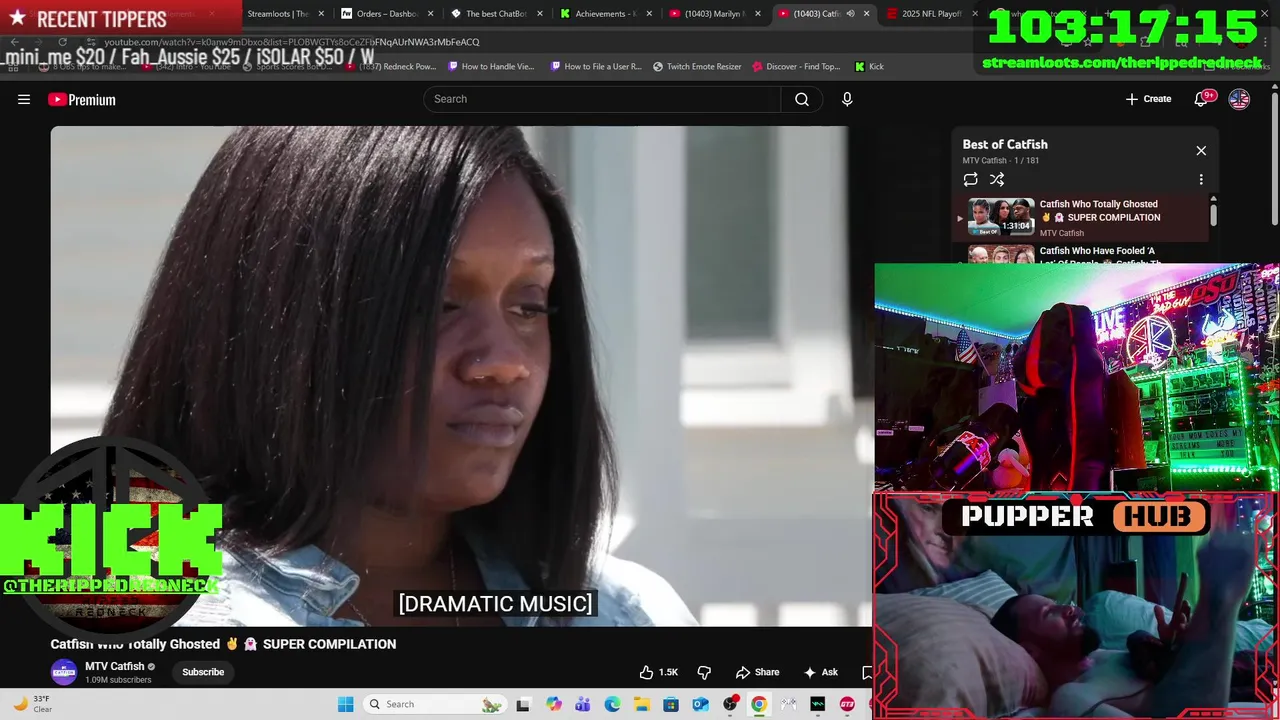
Task: Open MTV Catfish channel name link
Action: coord(115,666)
